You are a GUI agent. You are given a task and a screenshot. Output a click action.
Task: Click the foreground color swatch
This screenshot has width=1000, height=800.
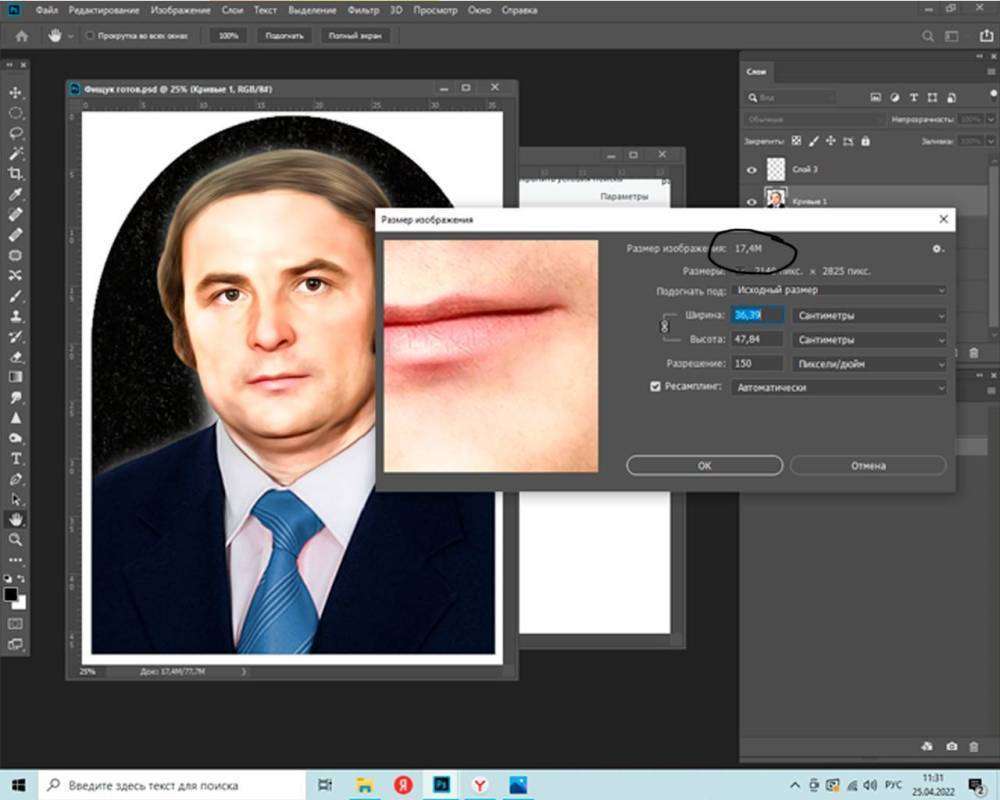[11, 594]
